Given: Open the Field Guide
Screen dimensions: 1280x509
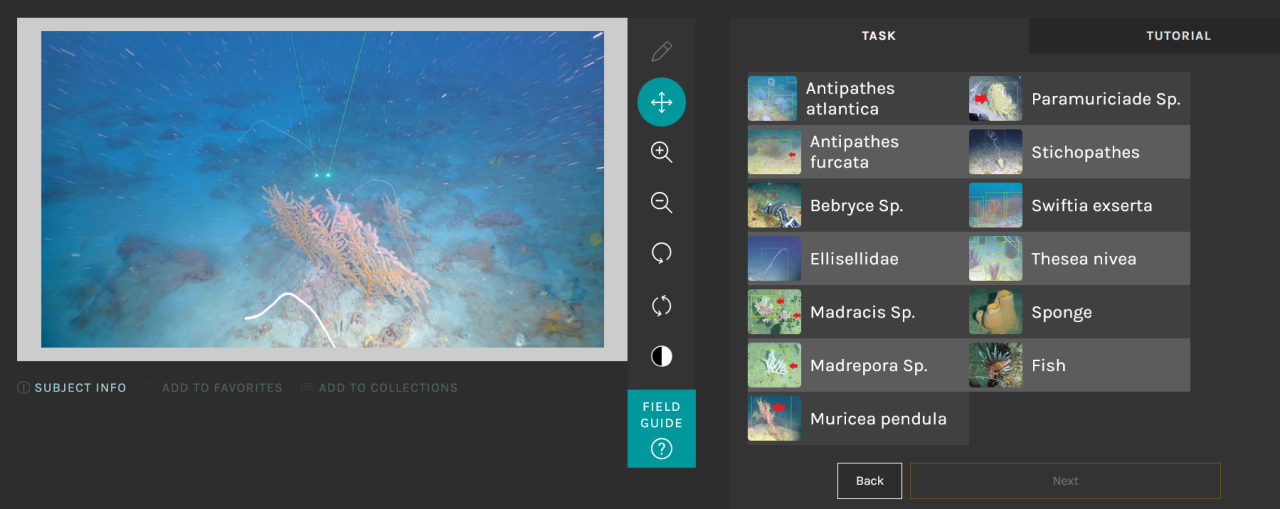Looking at the screenshot, I should pyautogui.click(x=661, y=428).
